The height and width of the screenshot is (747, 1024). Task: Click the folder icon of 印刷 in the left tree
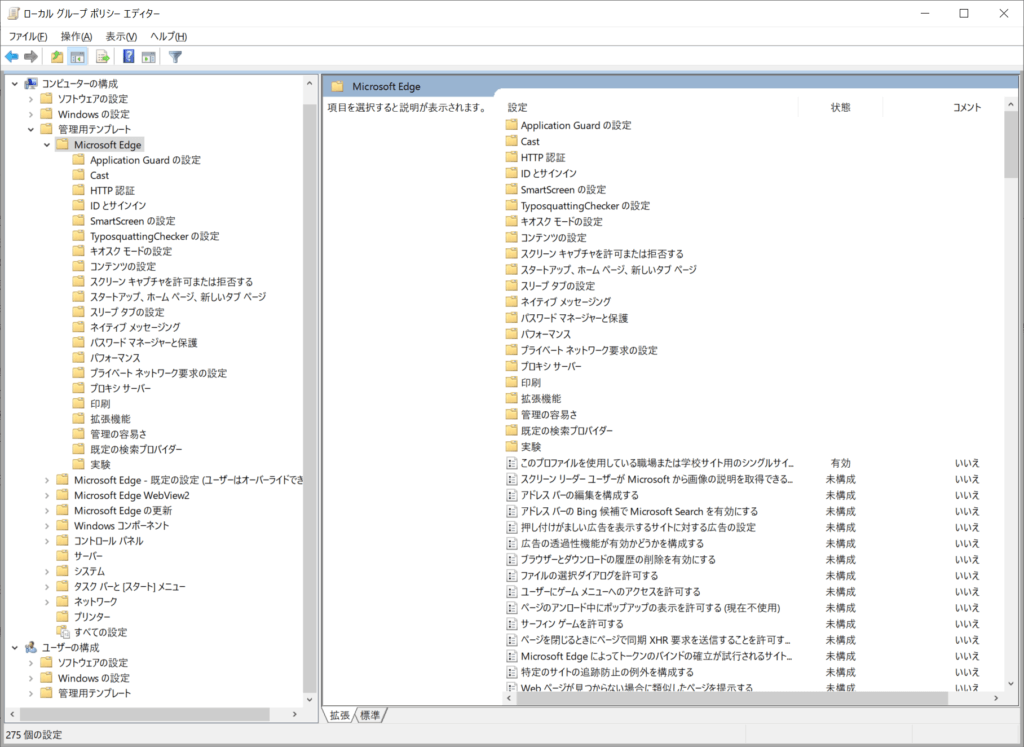(78, 403)
